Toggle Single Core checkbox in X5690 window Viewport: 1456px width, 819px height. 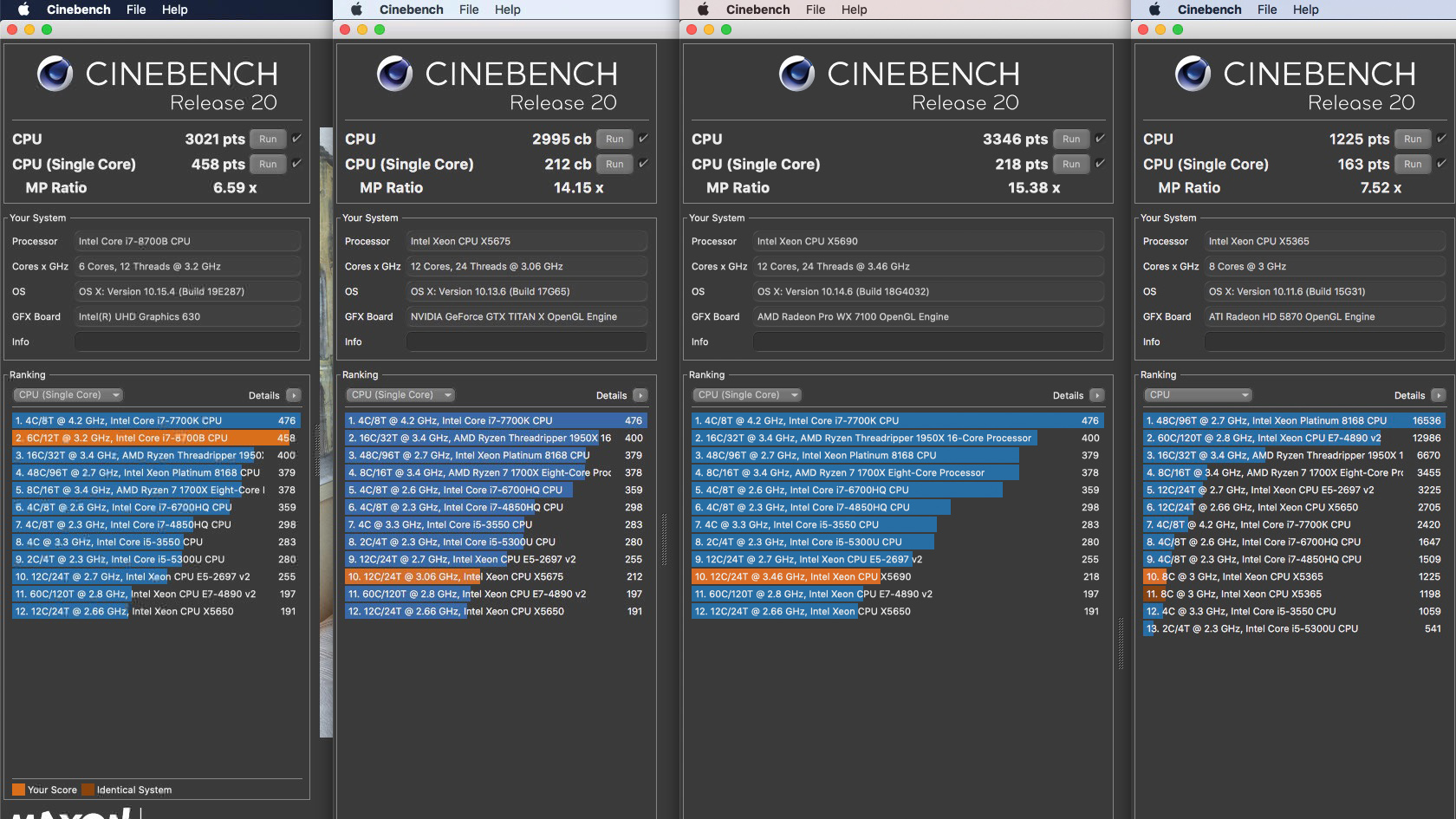point(1100,164)
